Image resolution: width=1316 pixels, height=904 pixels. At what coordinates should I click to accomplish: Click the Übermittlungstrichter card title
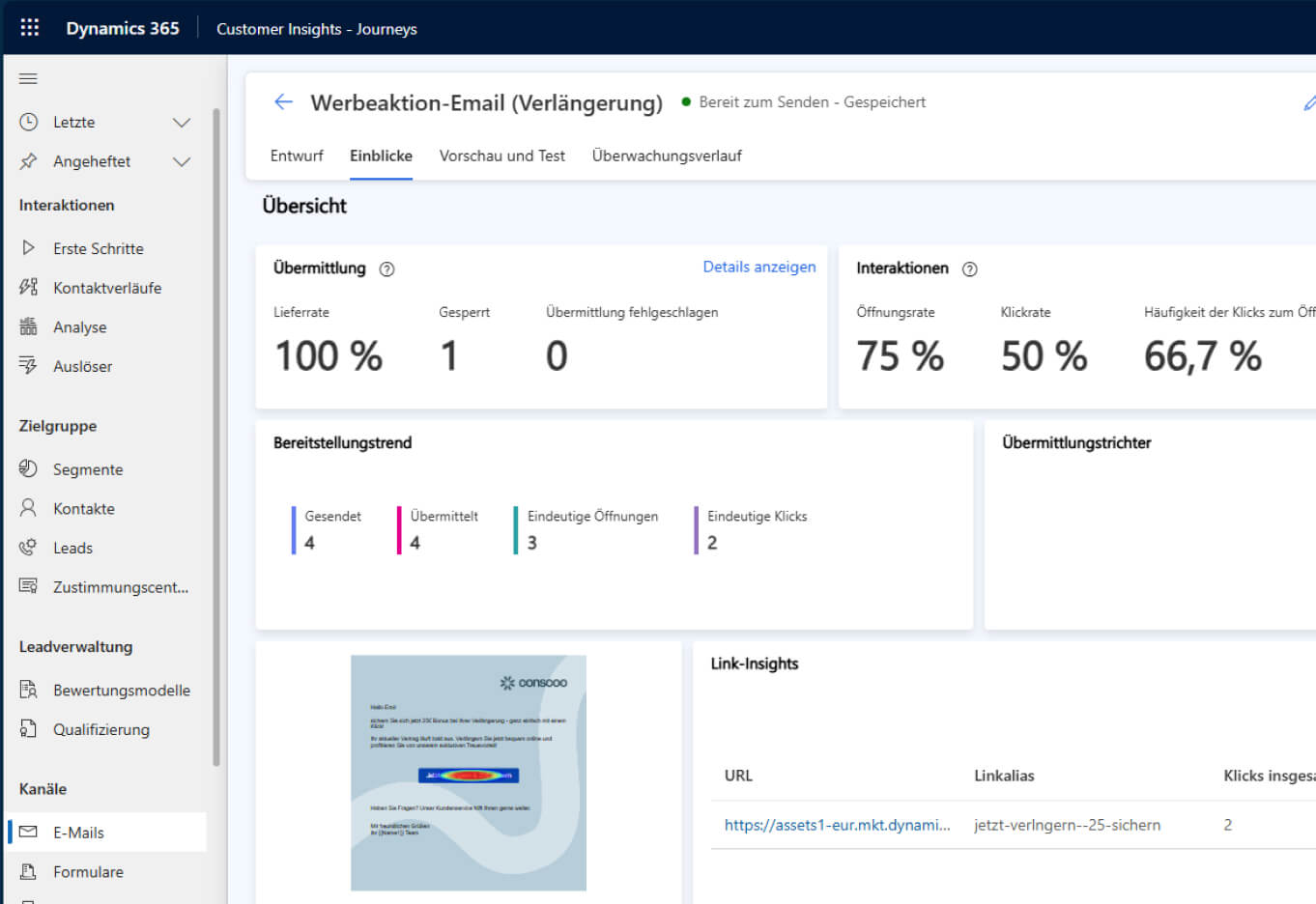(x=1076, y=442)
